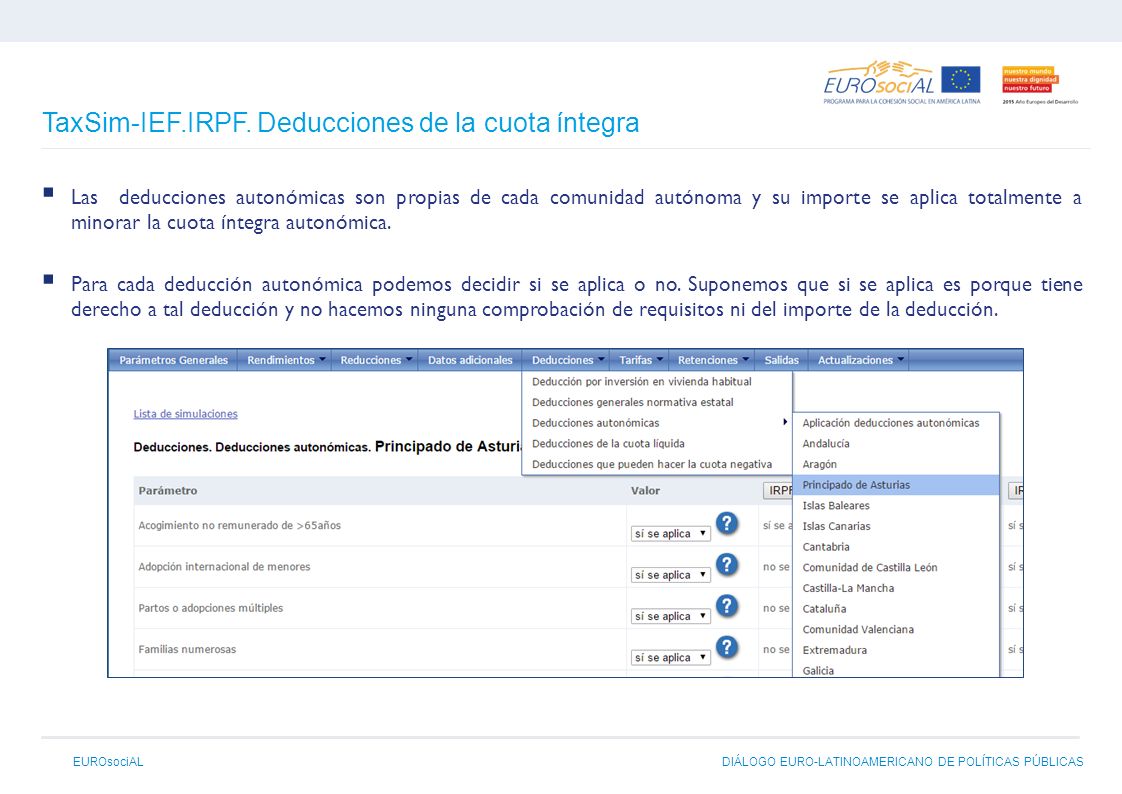
Task: Choose Andalucía from the submenu
Action: tap(897, 444)
